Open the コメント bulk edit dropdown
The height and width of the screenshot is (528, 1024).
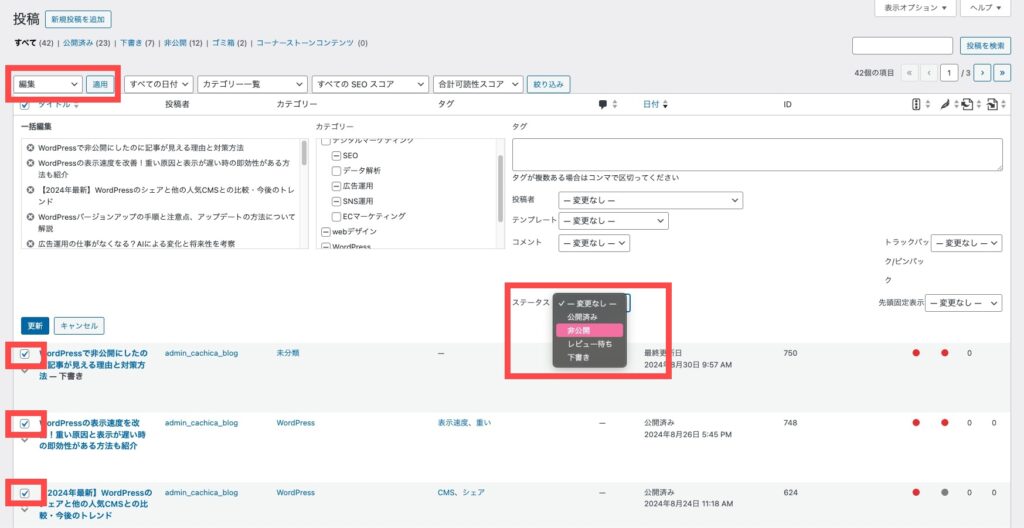coord(594,243)
